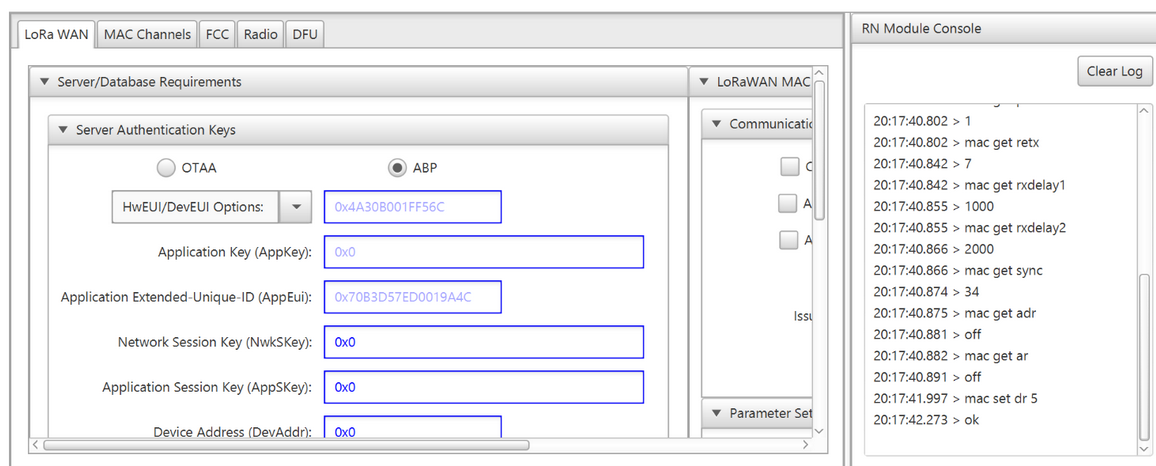The image size is (1156, 466).
Task: Click the horizontal scrollbar of the LoRa WAN panel
Action: [286, 445]
